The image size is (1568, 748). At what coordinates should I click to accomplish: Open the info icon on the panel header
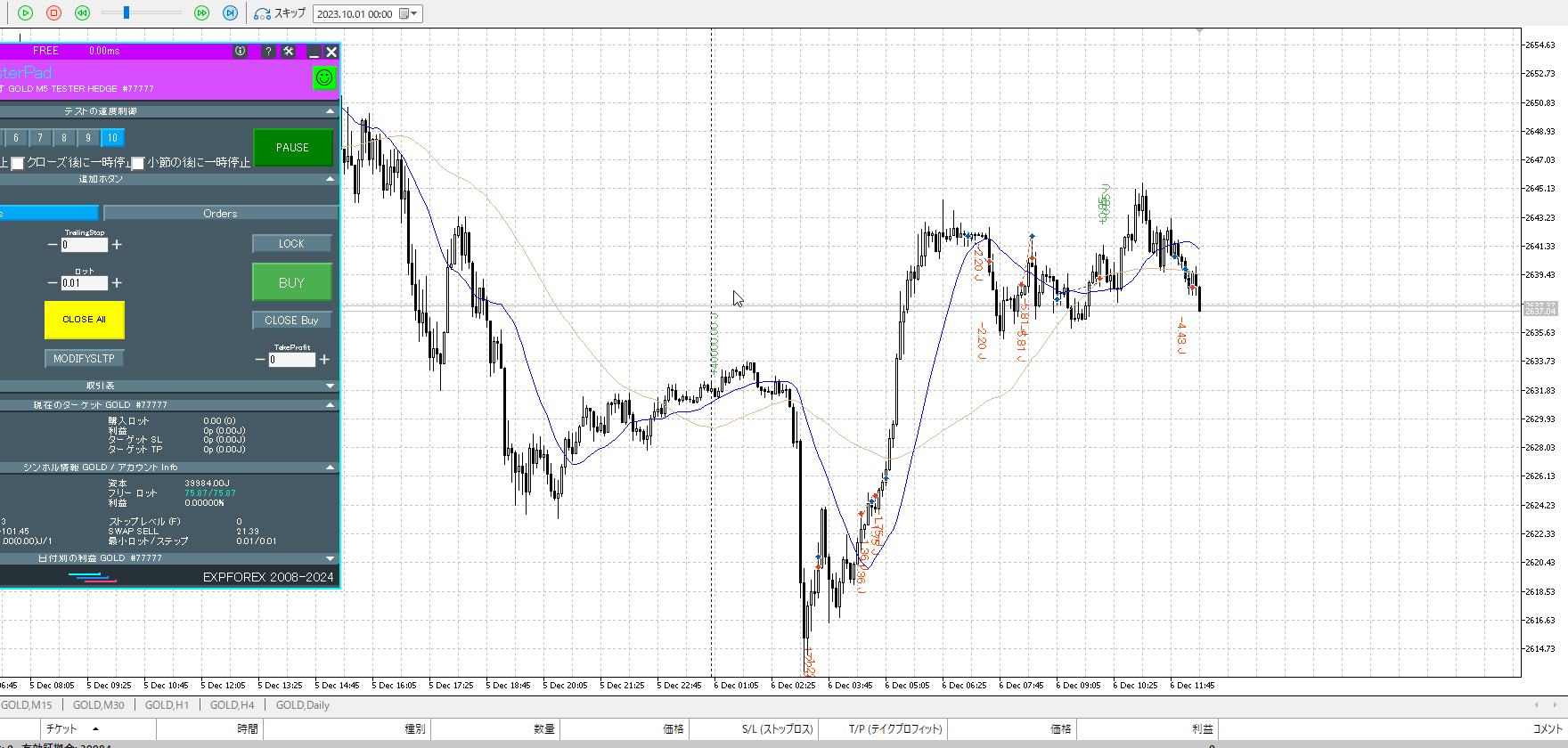240,52
